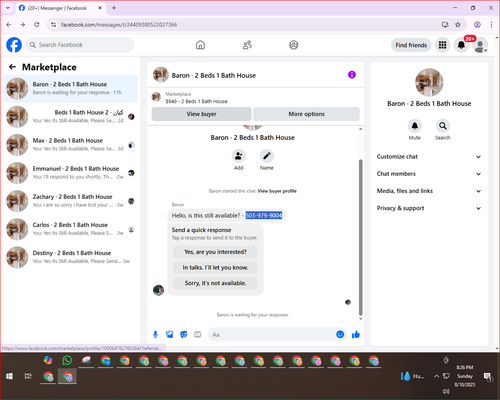
Task: Open the tab search dropdown arrow
Action: point(8,8)
